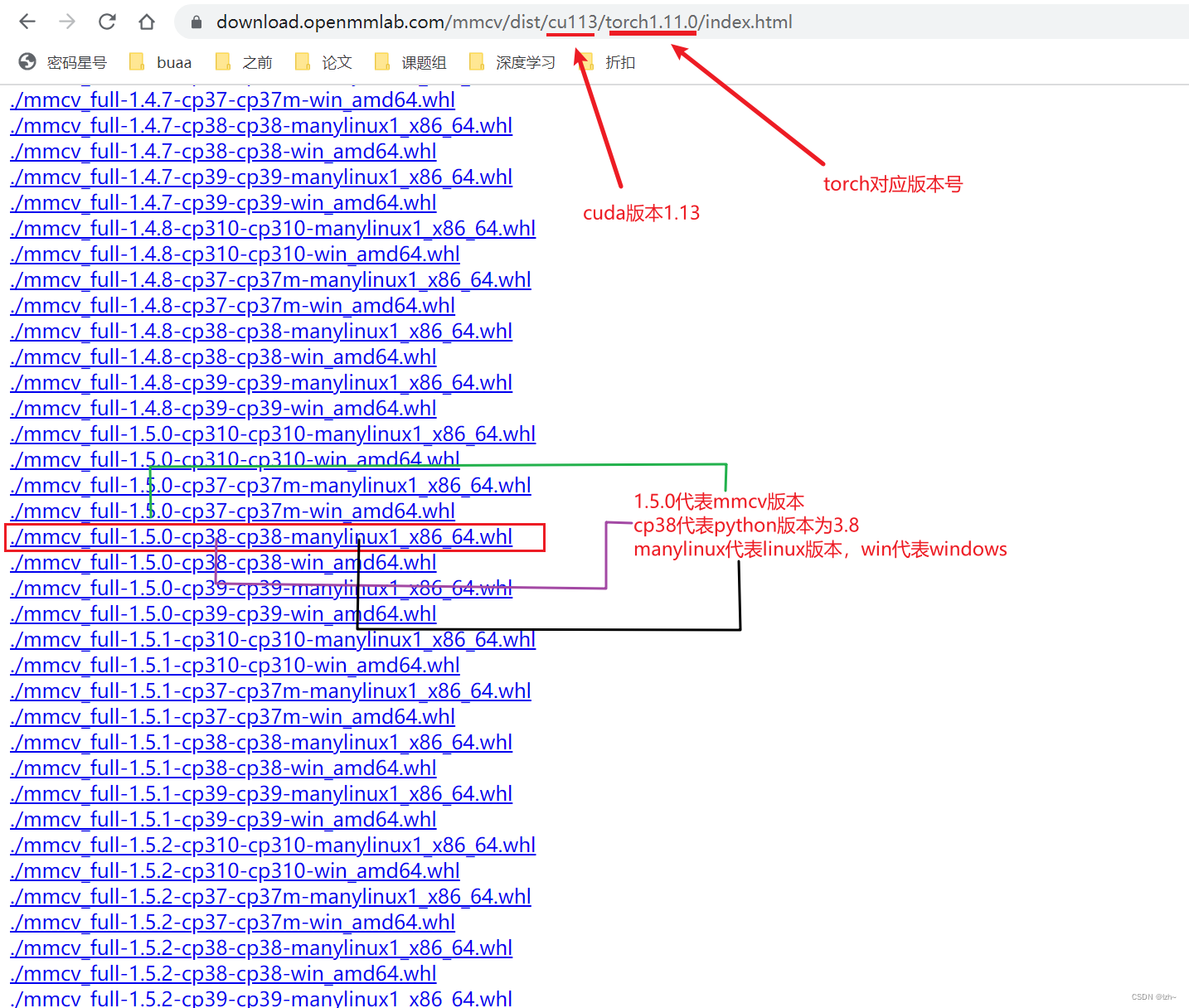The image size is (1189, 1008).
Task: Click the 密码星号 bookmark
Action: click(64, 61)
